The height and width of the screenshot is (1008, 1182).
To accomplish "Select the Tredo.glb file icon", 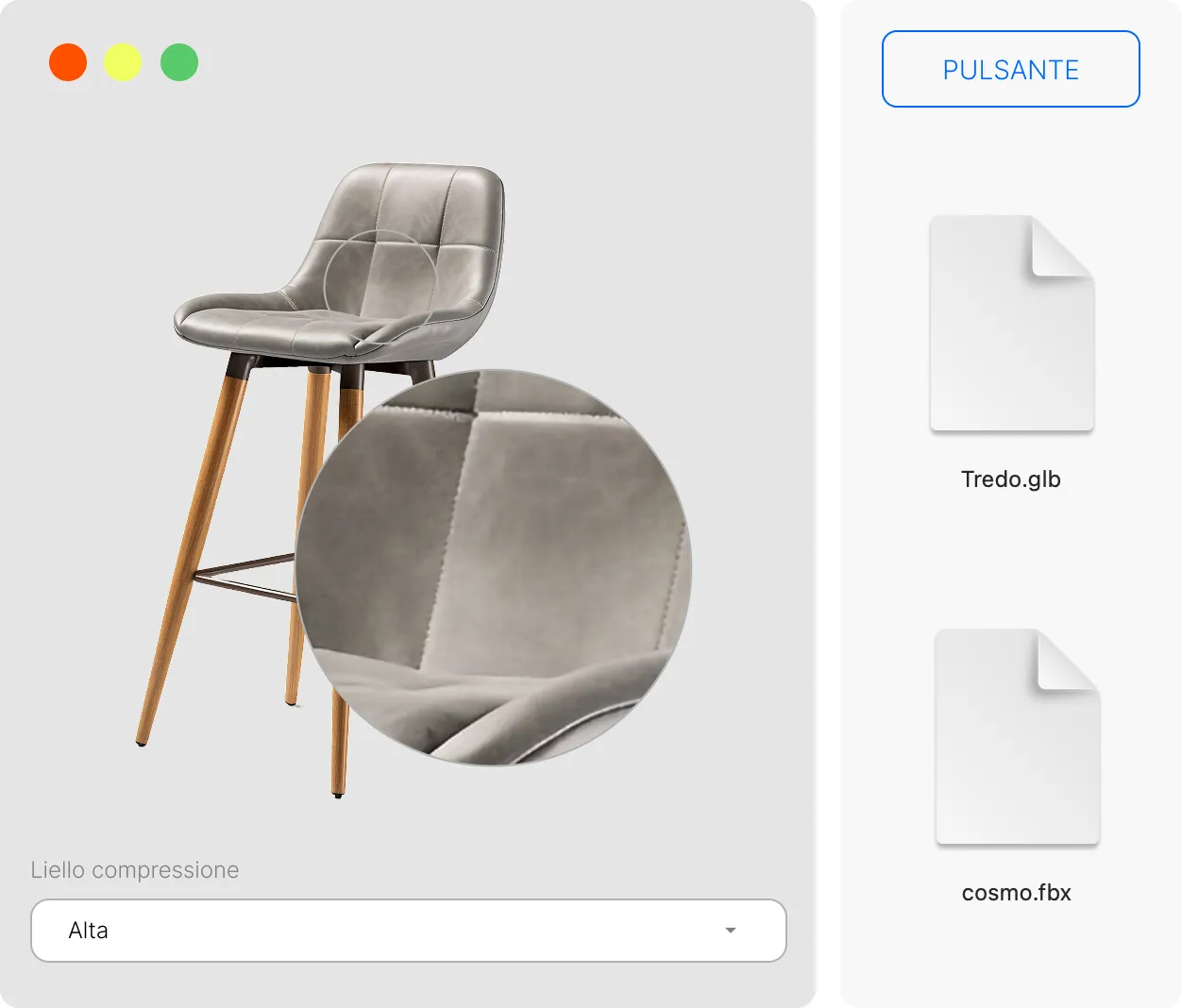I will [x=1012, y=324].
